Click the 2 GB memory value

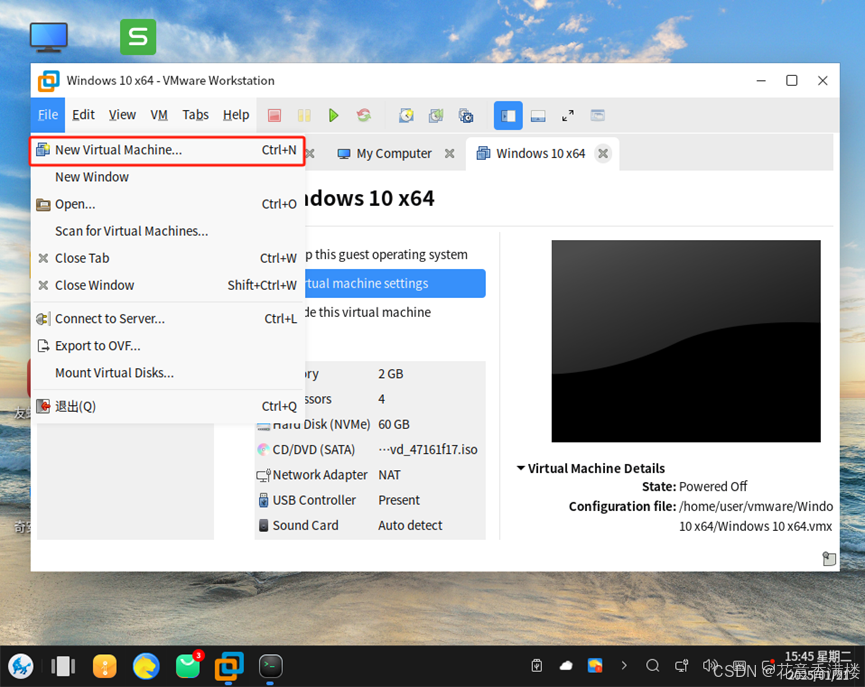pyautogui.click(x=391, y=374)
